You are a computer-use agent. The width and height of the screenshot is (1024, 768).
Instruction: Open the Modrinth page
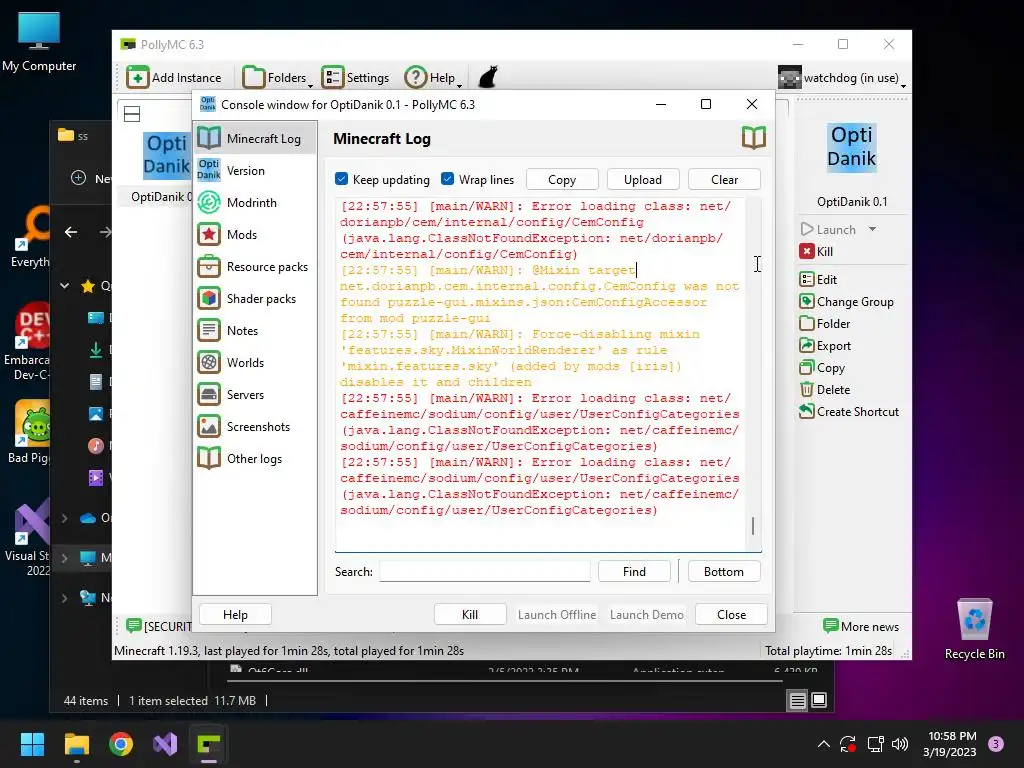click(255, 202)
